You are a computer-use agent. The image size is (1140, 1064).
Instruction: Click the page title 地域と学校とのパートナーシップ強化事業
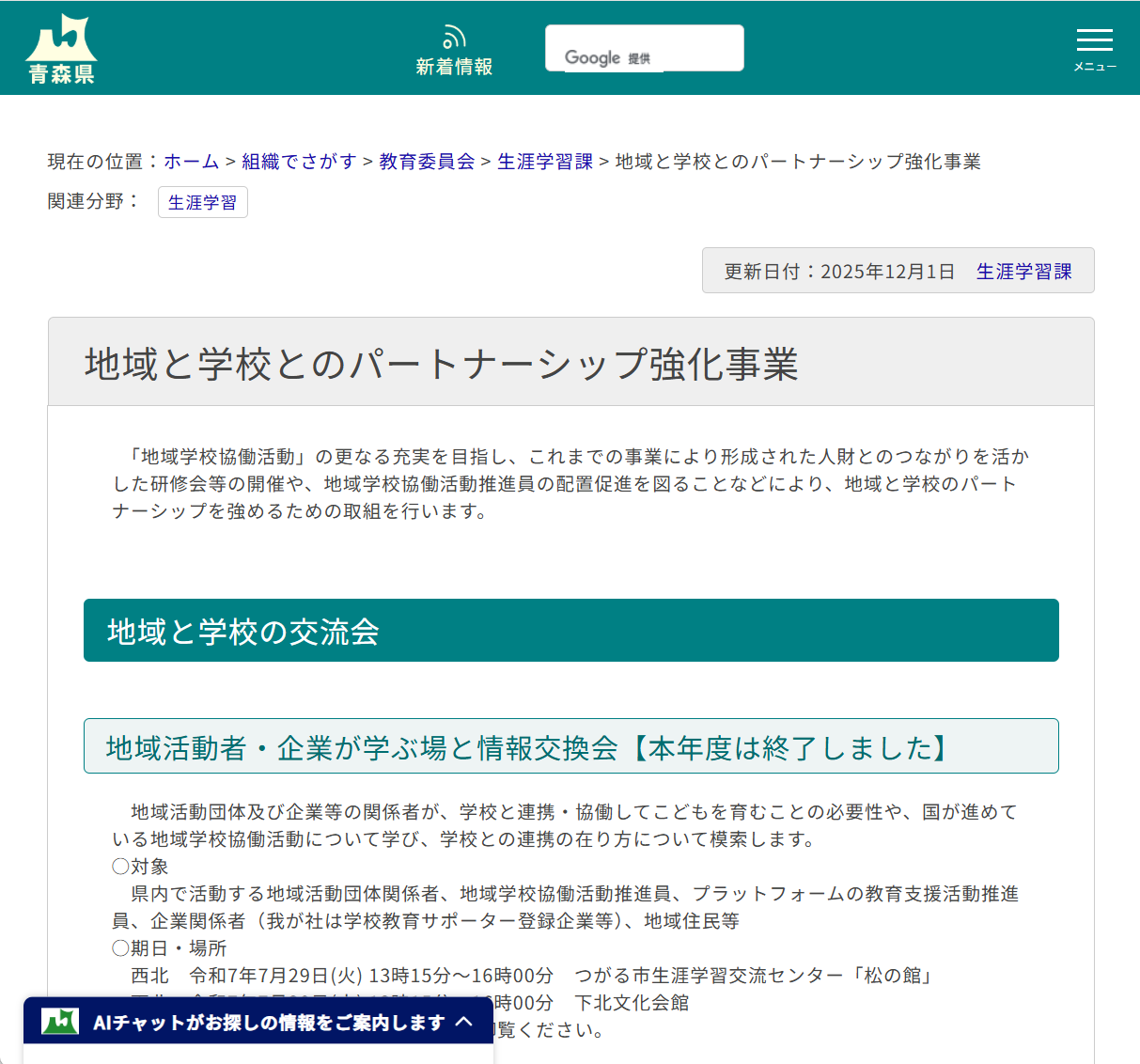440,366
